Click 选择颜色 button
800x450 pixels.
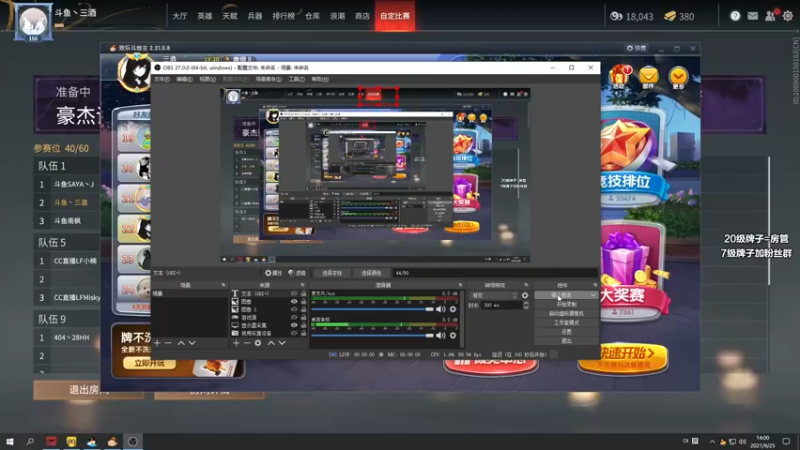pos(371,273)
